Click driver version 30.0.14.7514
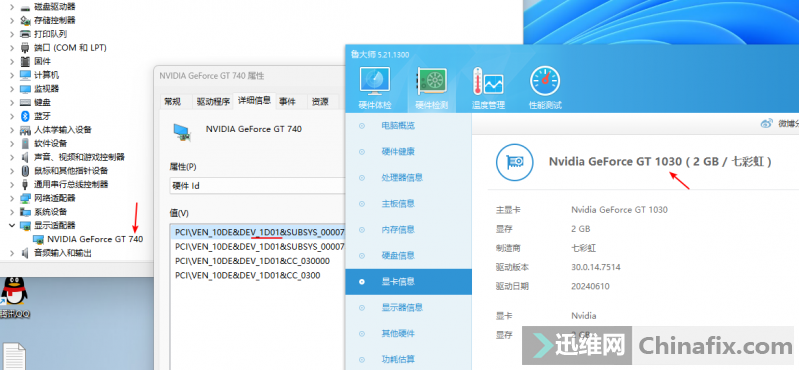Viewport: 799px width, 370px height. click(596, 267)
